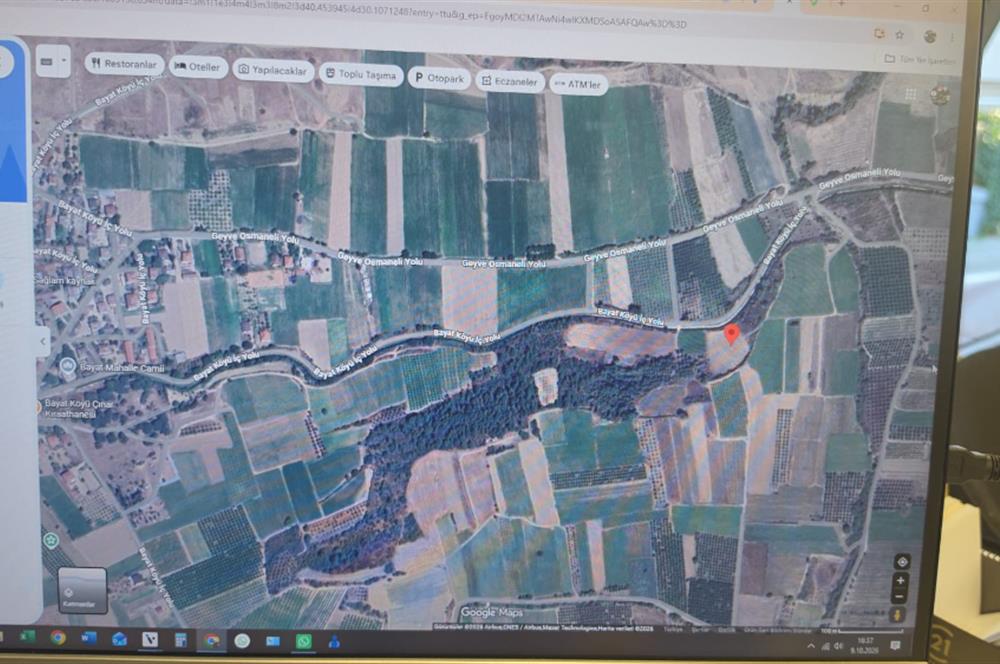Open the blue person app in taskbar
This screenshot has height=664, width=1000.
[334, 642]
